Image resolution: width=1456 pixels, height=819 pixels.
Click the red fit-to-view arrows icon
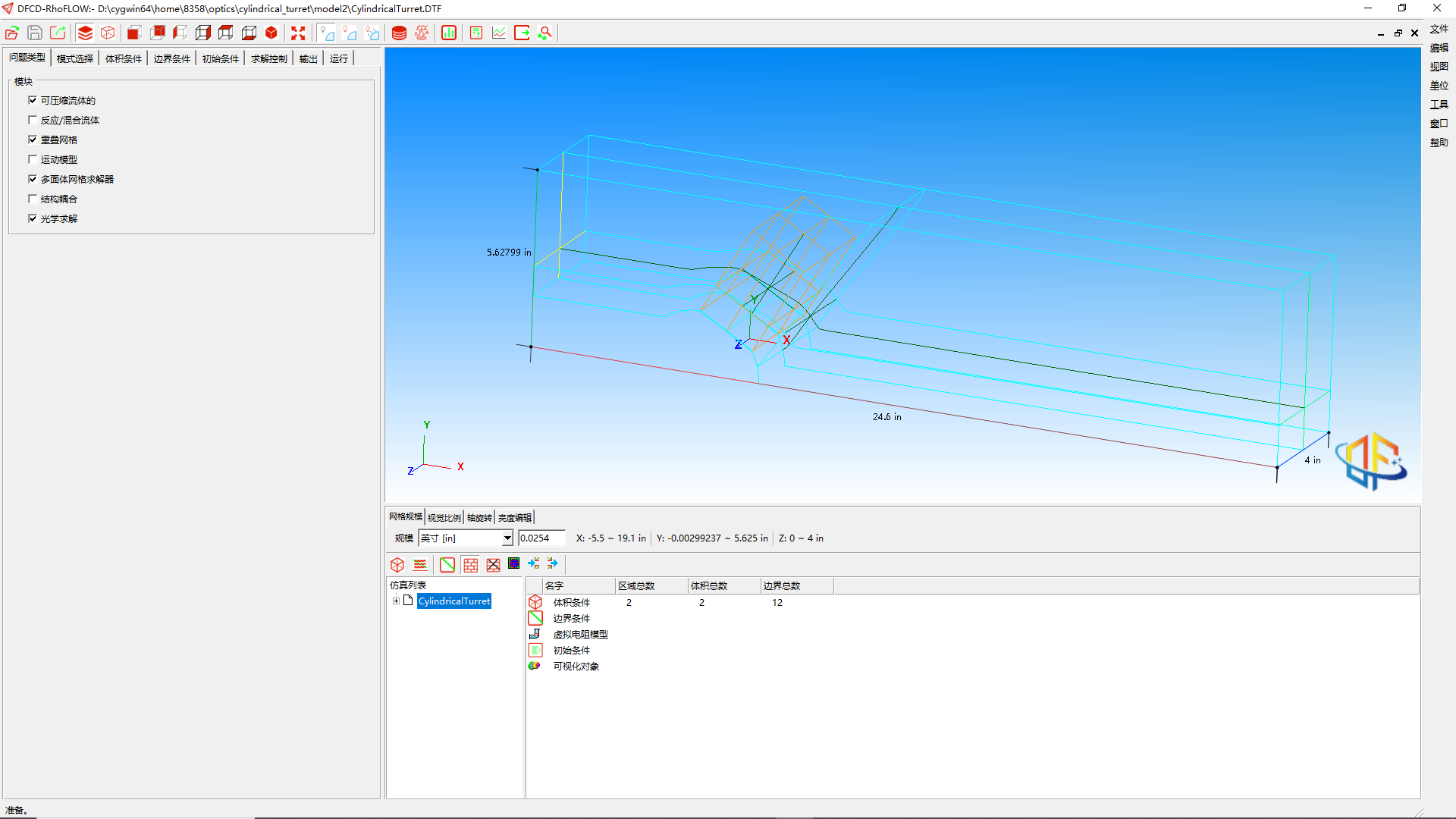point(298,33)
